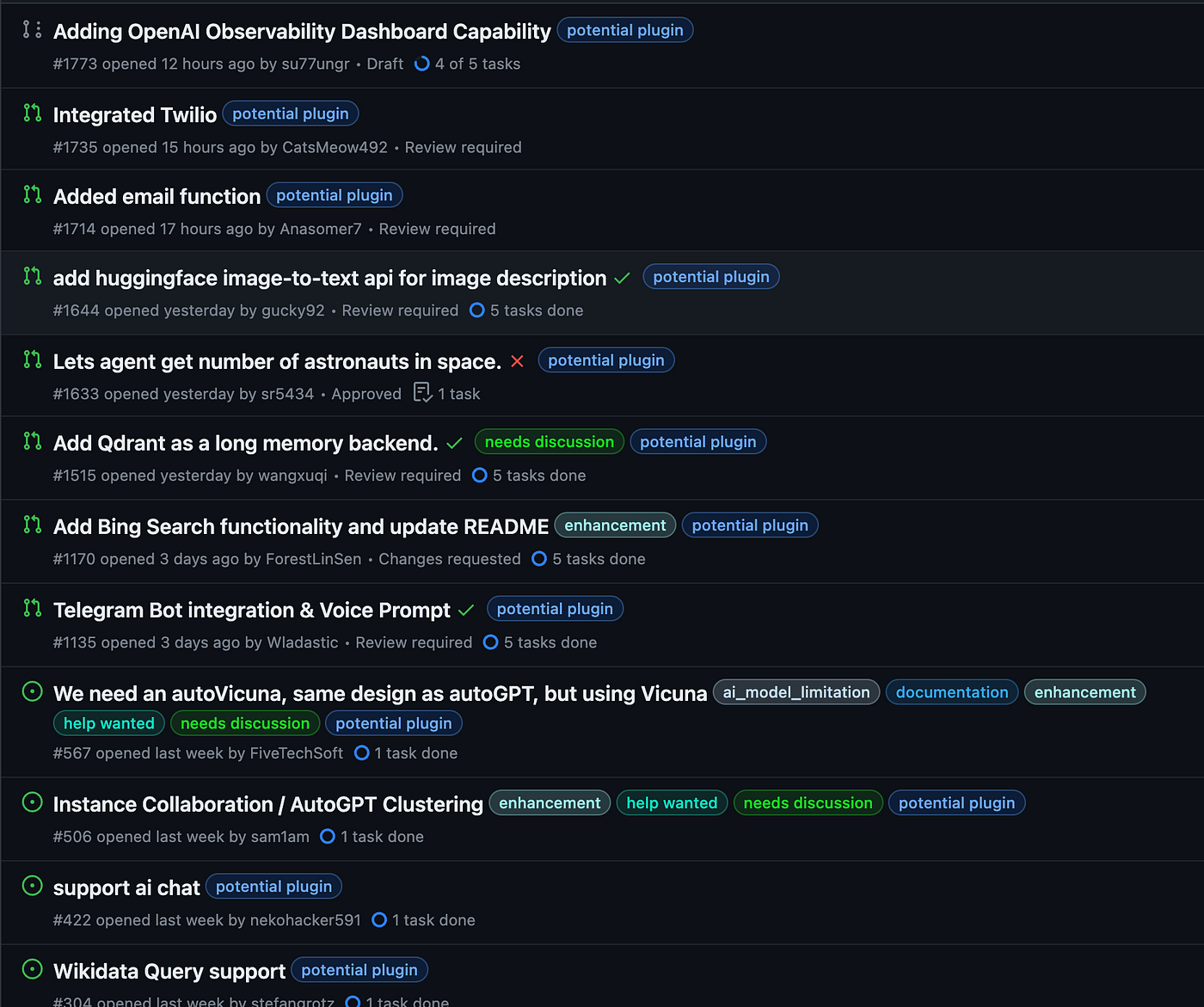The image size is (1204, 1007).
Task: Open 'Instance Collaboration / AutoGPT Clustering' issue
Action: point(268,804)
